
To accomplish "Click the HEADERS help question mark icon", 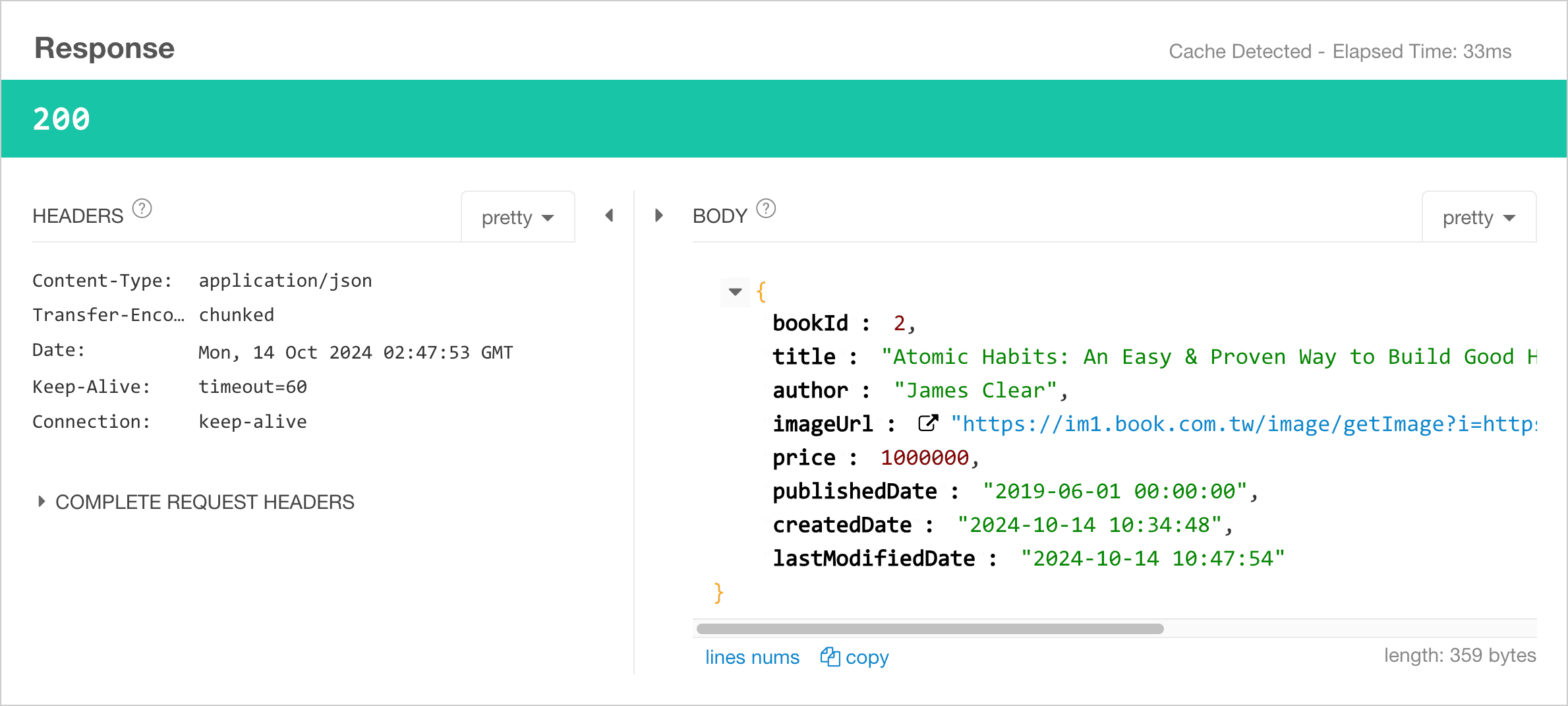I will coord(142,209).
